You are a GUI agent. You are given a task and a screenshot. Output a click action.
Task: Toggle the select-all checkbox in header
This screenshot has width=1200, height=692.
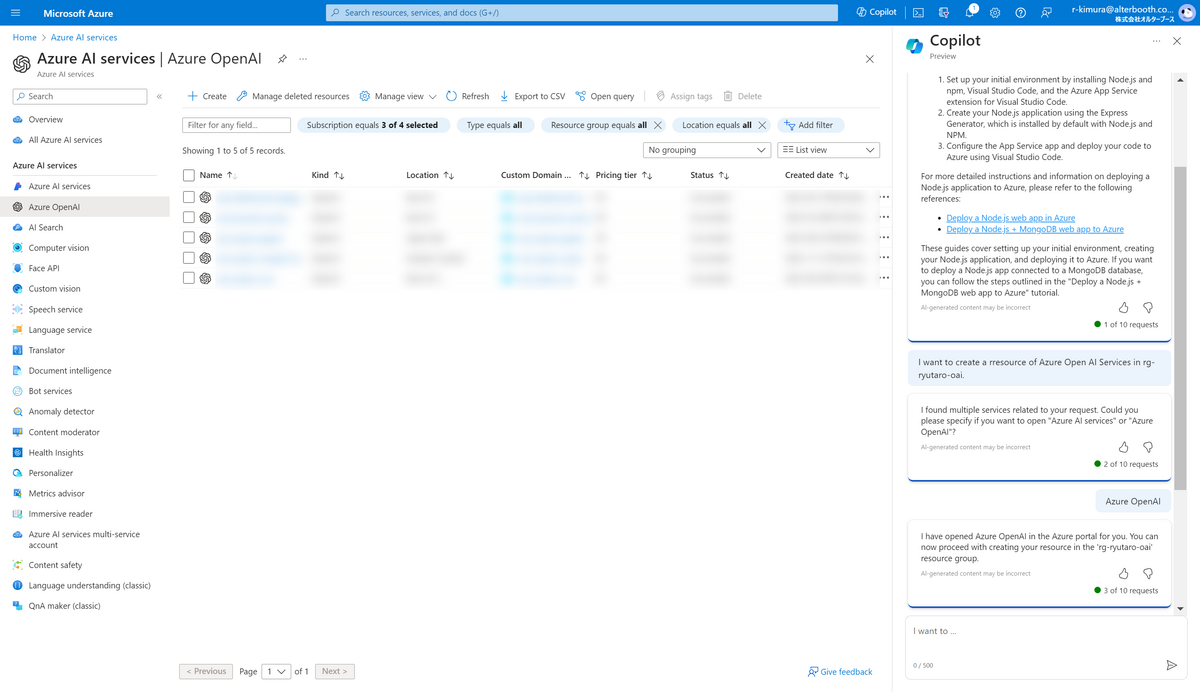[189, 175]
